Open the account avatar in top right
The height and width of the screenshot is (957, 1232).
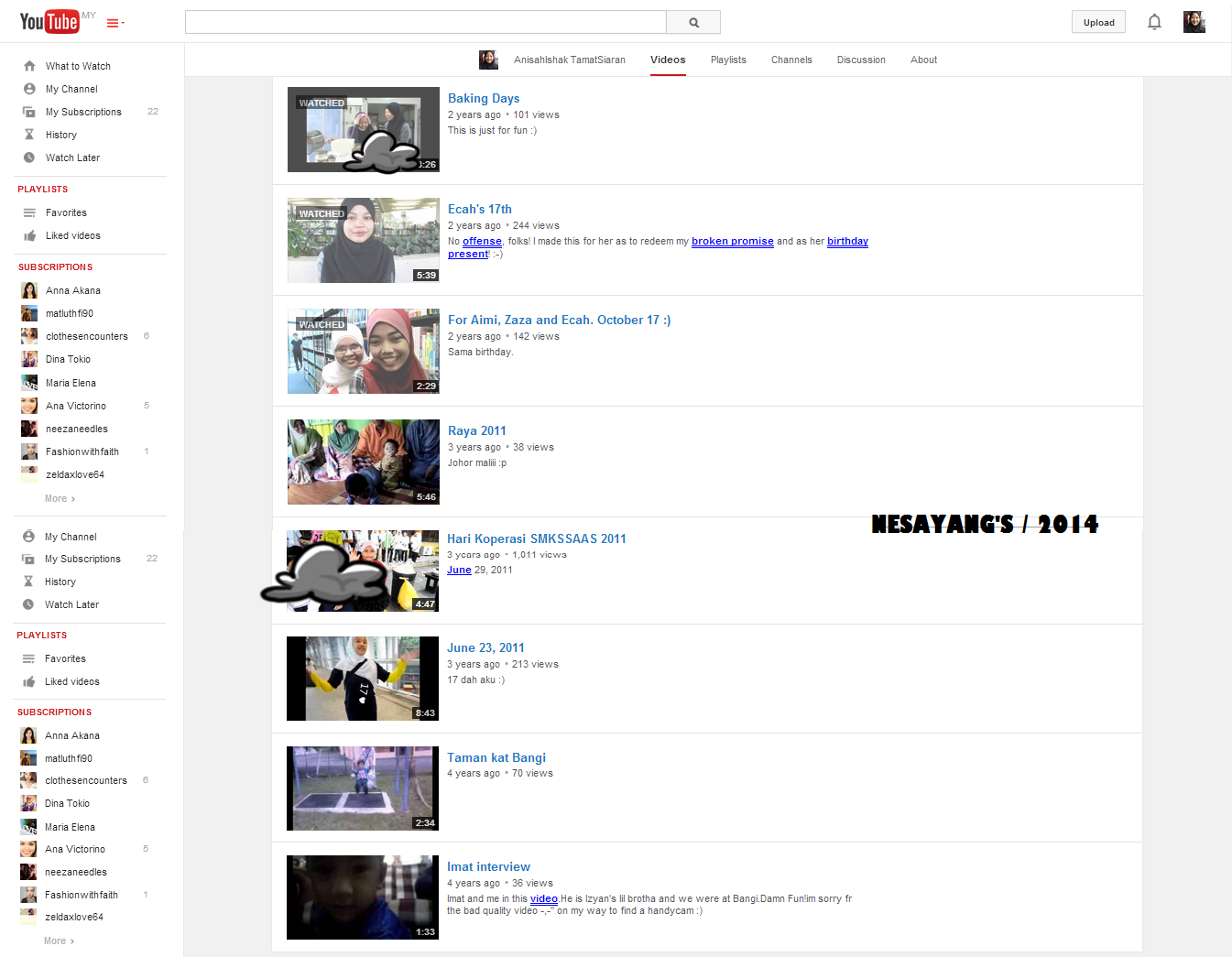pos(1194,22)
